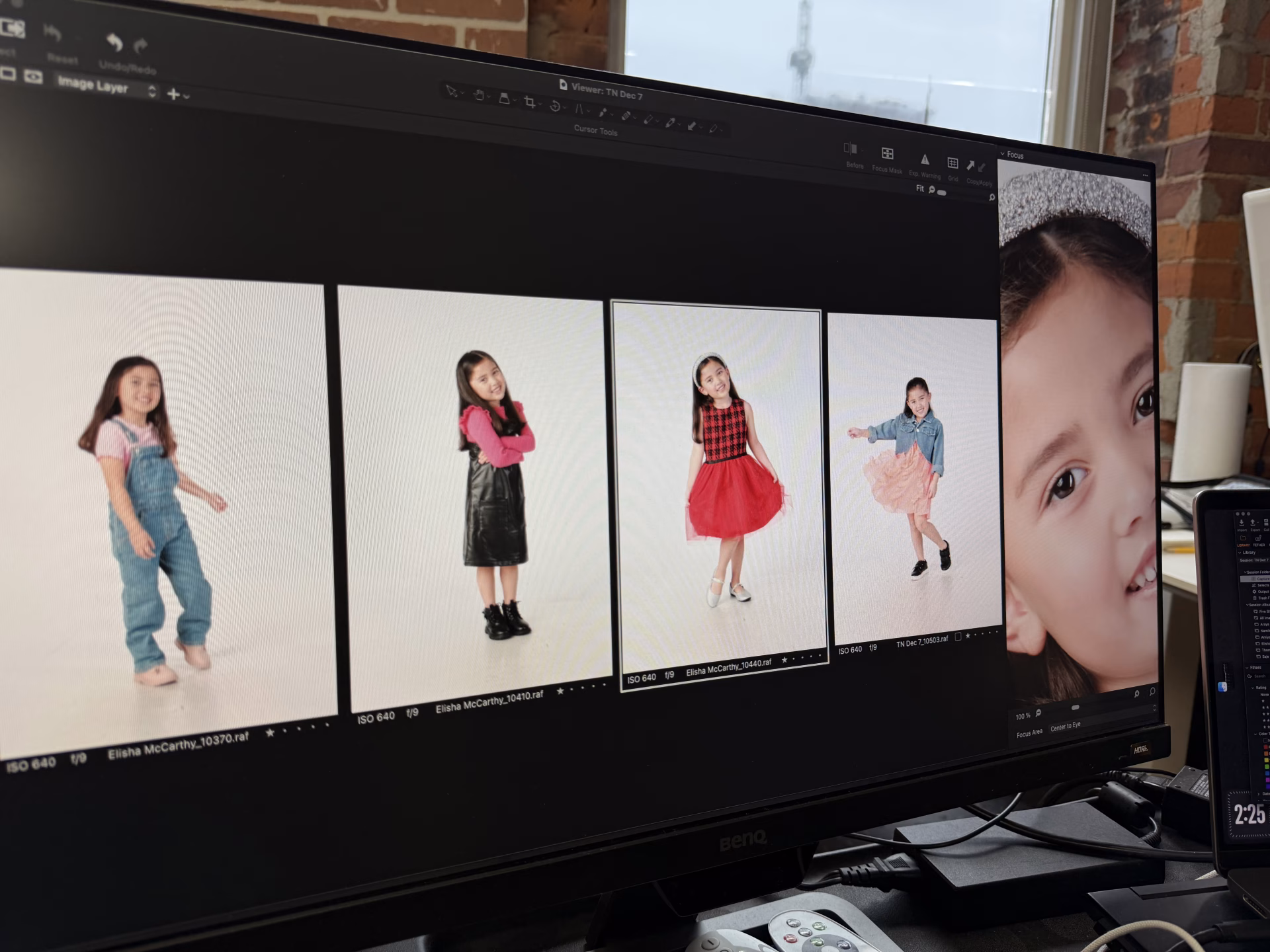Click the Undo arrow
This screenshot has width=1270, height=952.
pyautogui.click(x=114, y=43)
